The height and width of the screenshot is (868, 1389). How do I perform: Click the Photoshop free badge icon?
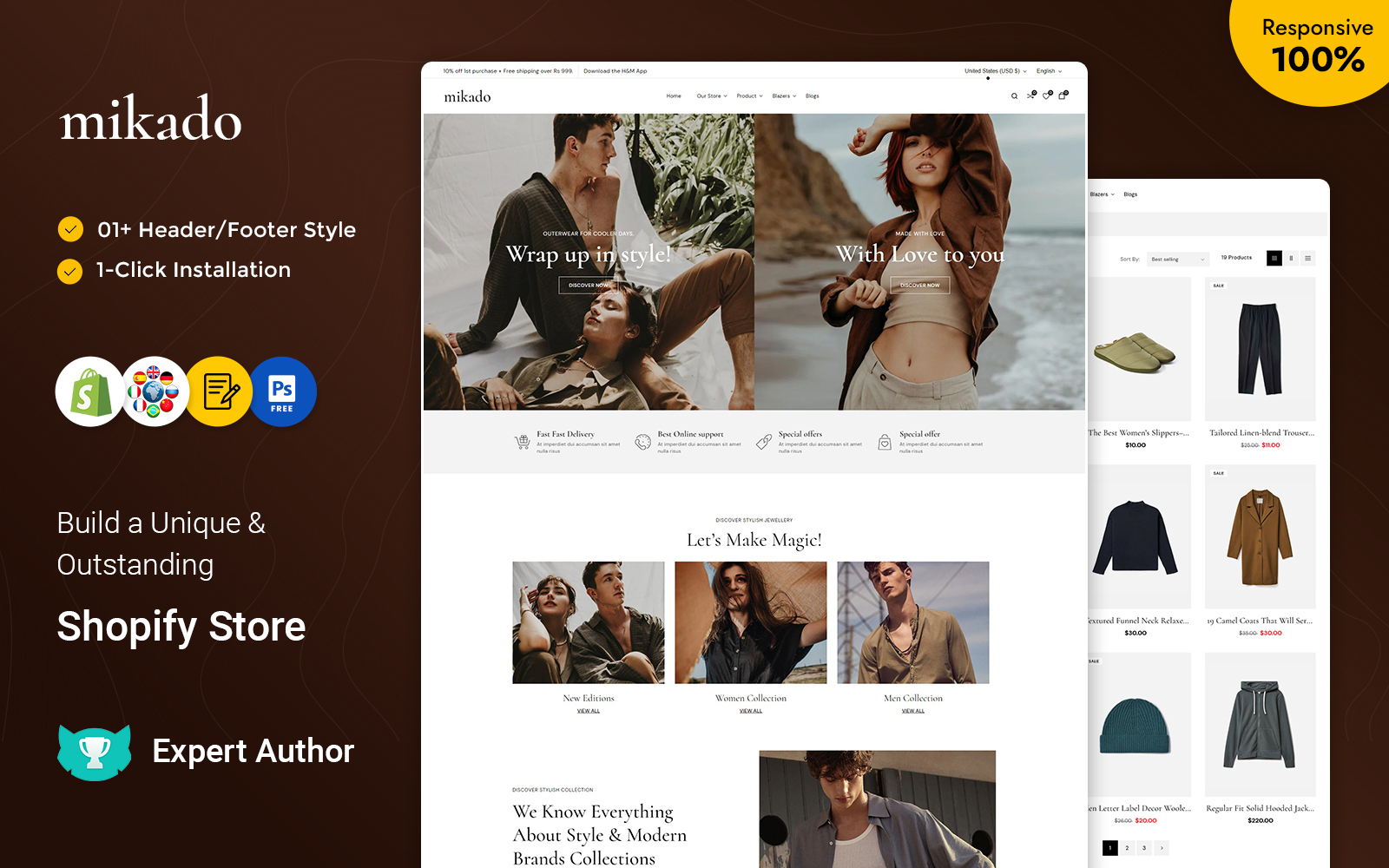(282, 391)
